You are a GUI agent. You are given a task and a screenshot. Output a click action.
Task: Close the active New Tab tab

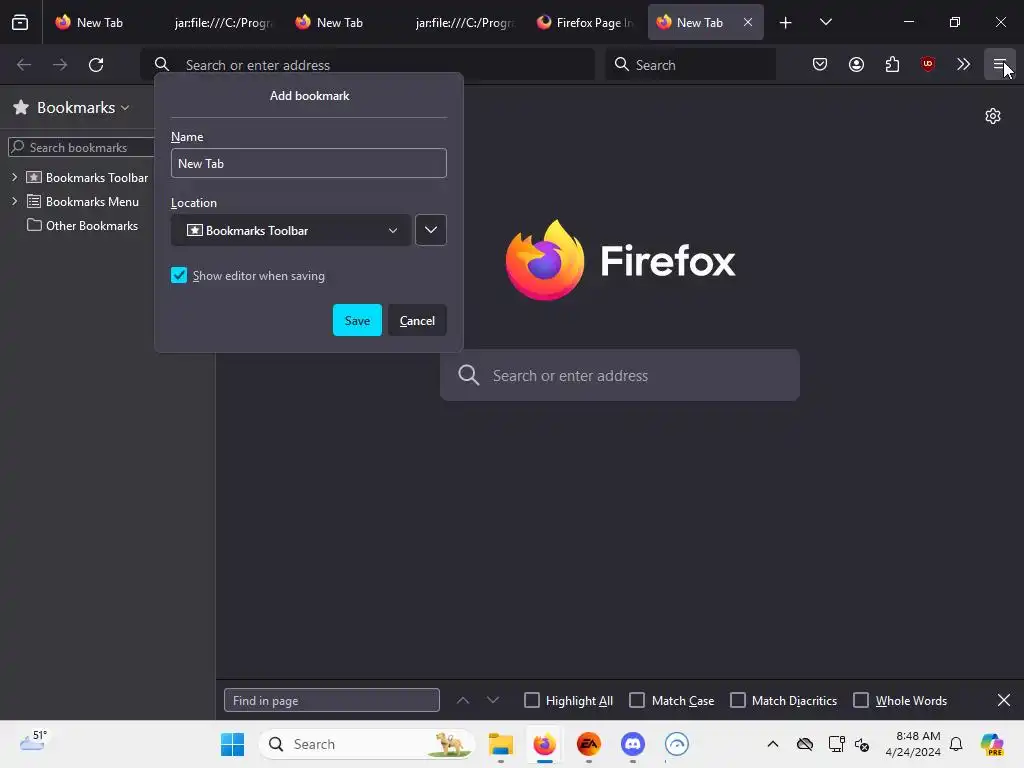click(748, 22)
